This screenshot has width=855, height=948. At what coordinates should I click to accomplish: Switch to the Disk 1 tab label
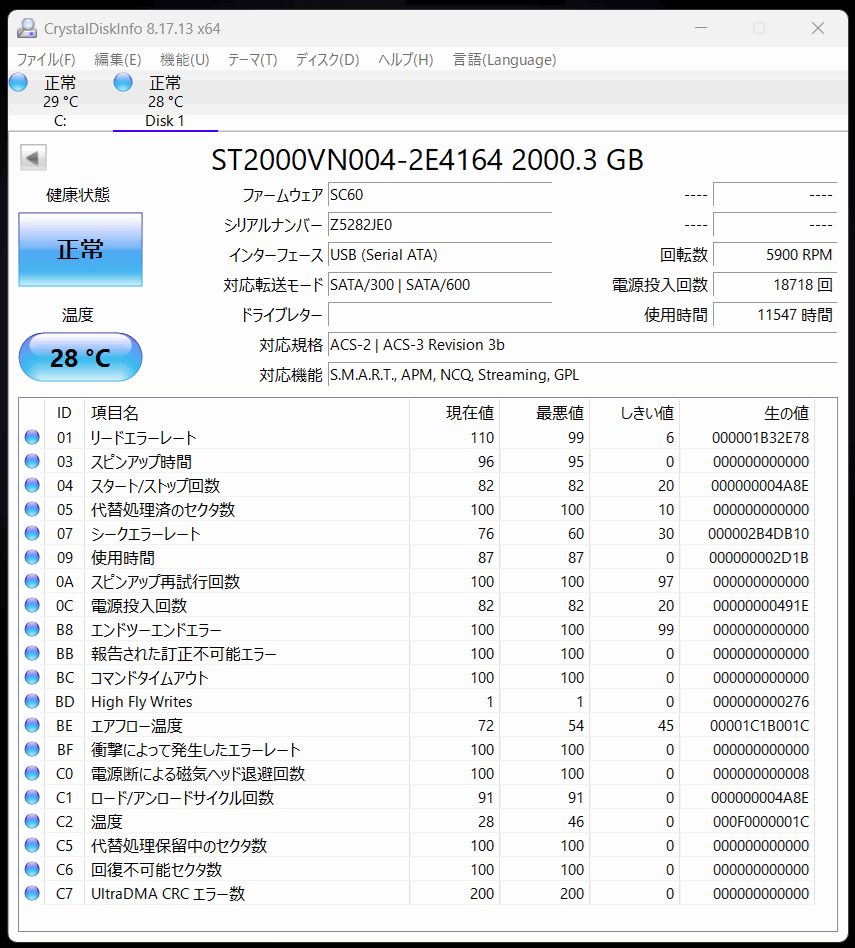pos(164,121)
